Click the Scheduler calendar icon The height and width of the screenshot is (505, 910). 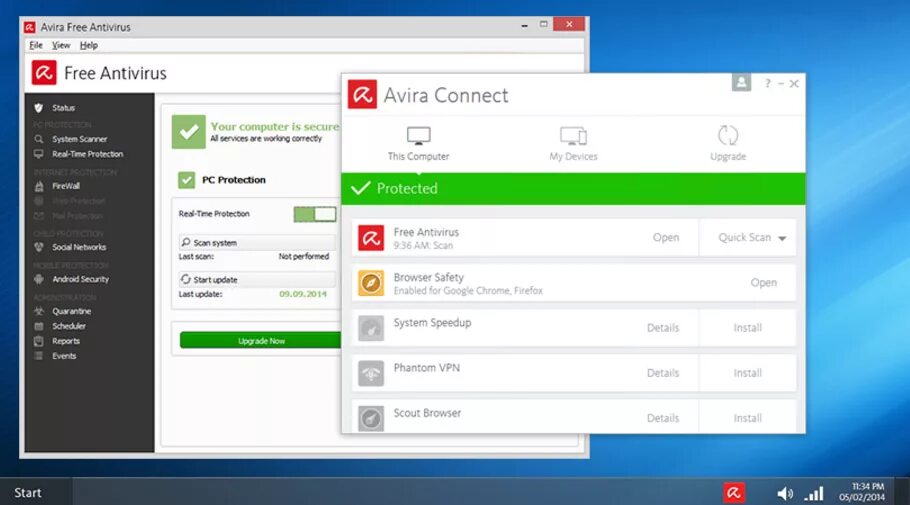(39, 326)
